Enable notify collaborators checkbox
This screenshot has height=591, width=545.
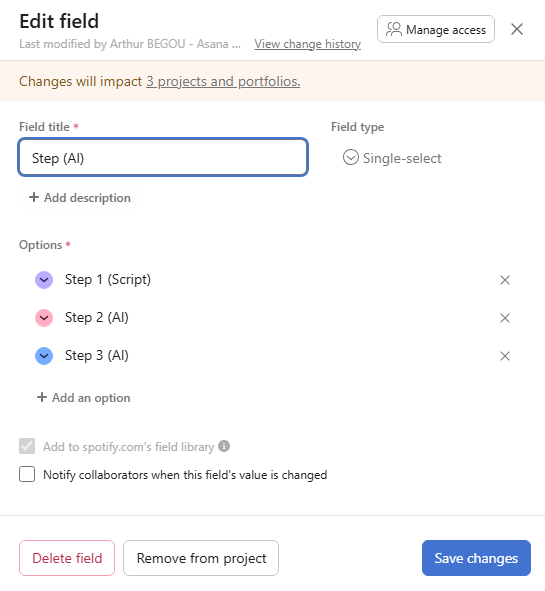[x=27, y=474]
